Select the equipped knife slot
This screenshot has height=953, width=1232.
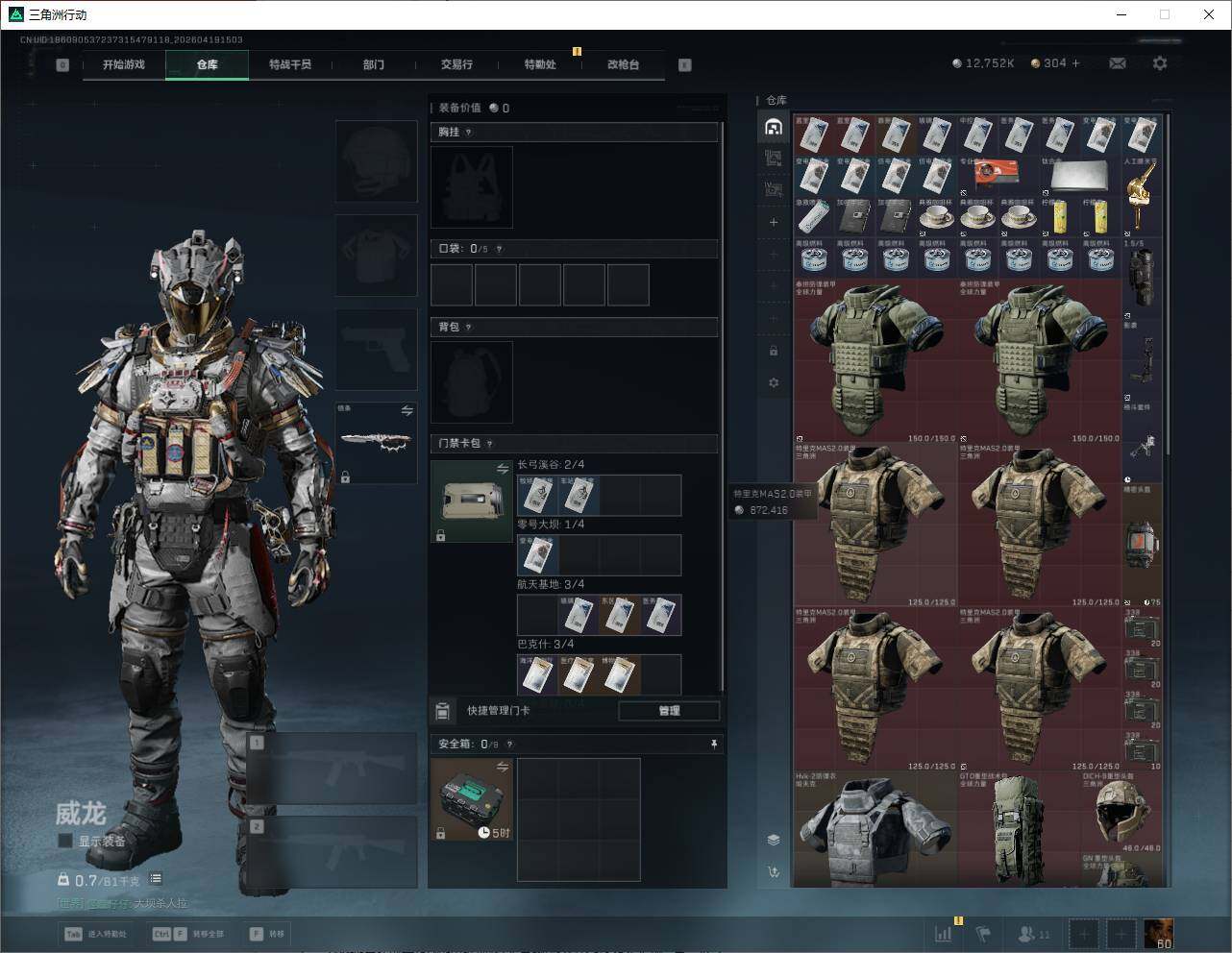tap(377, 443)
